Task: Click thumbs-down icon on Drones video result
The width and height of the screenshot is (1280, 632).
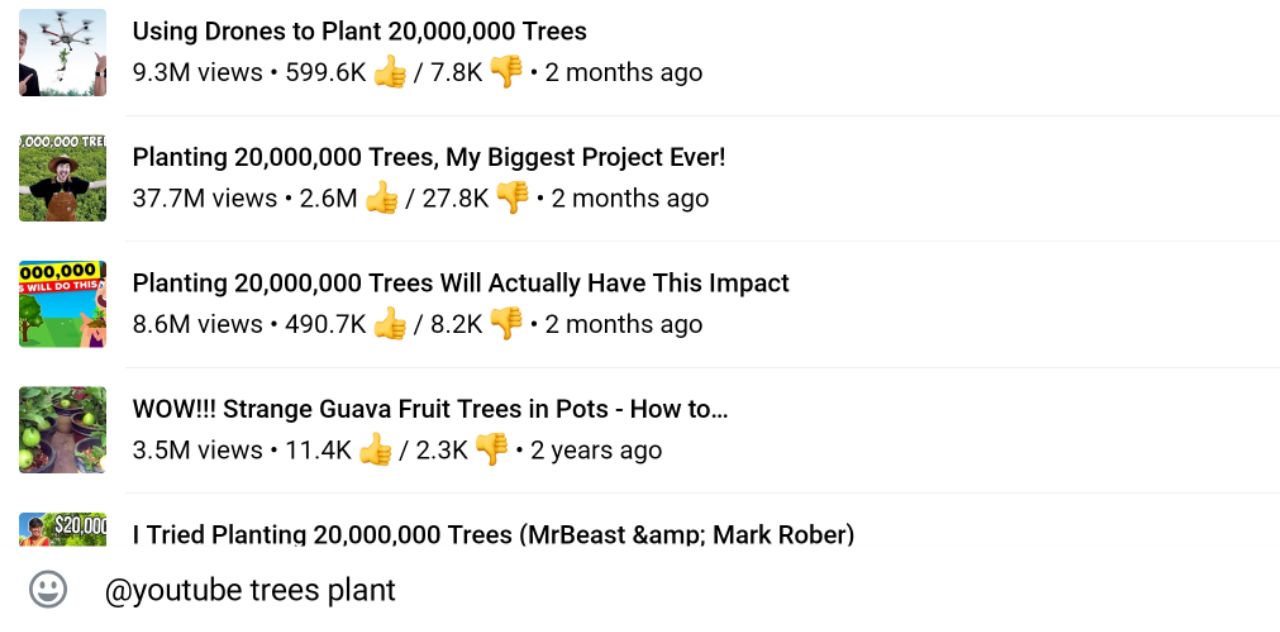Action: coord(507,72)
